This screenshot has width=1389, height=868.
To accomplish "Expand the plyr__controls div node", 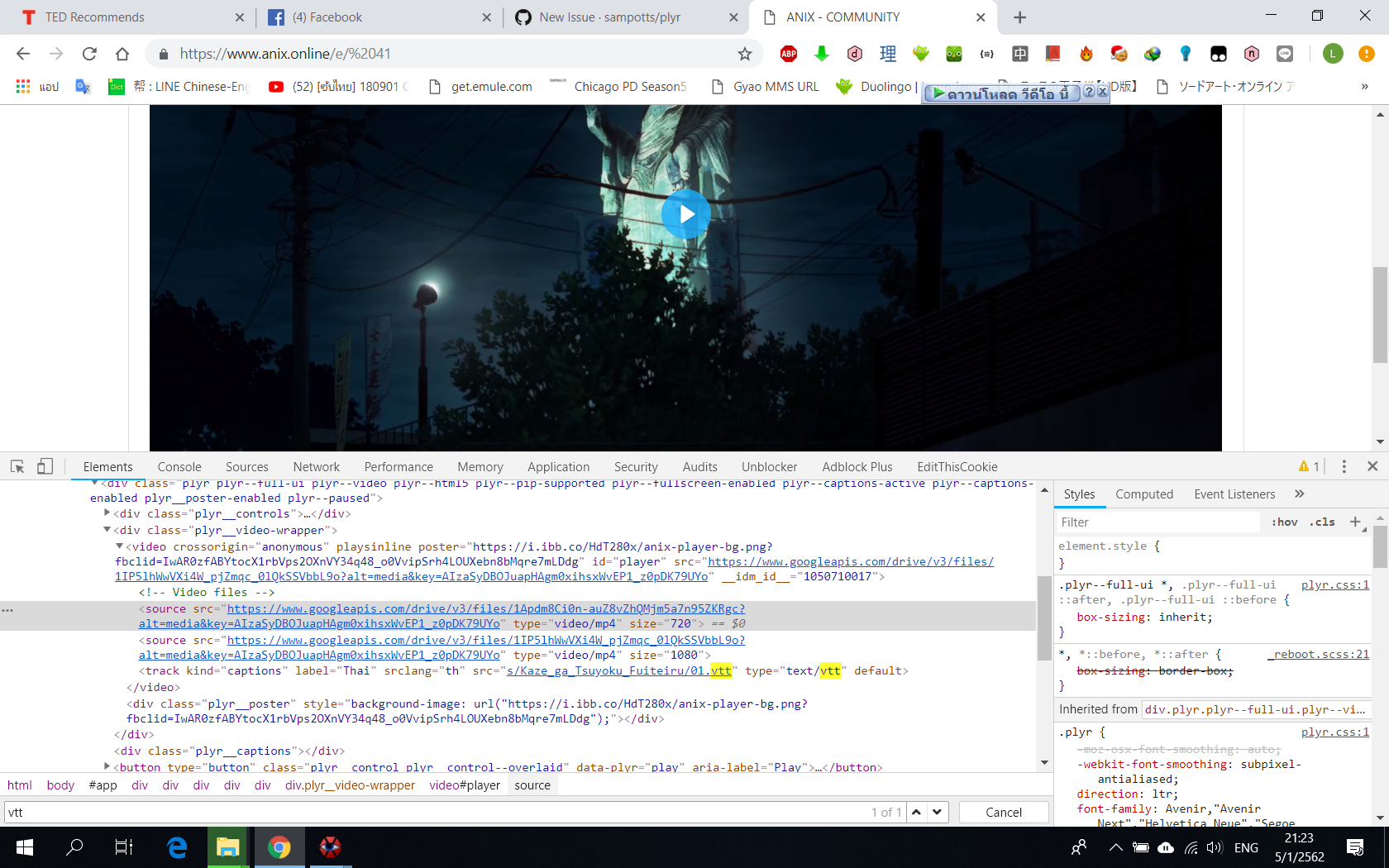I will [107, 513].
